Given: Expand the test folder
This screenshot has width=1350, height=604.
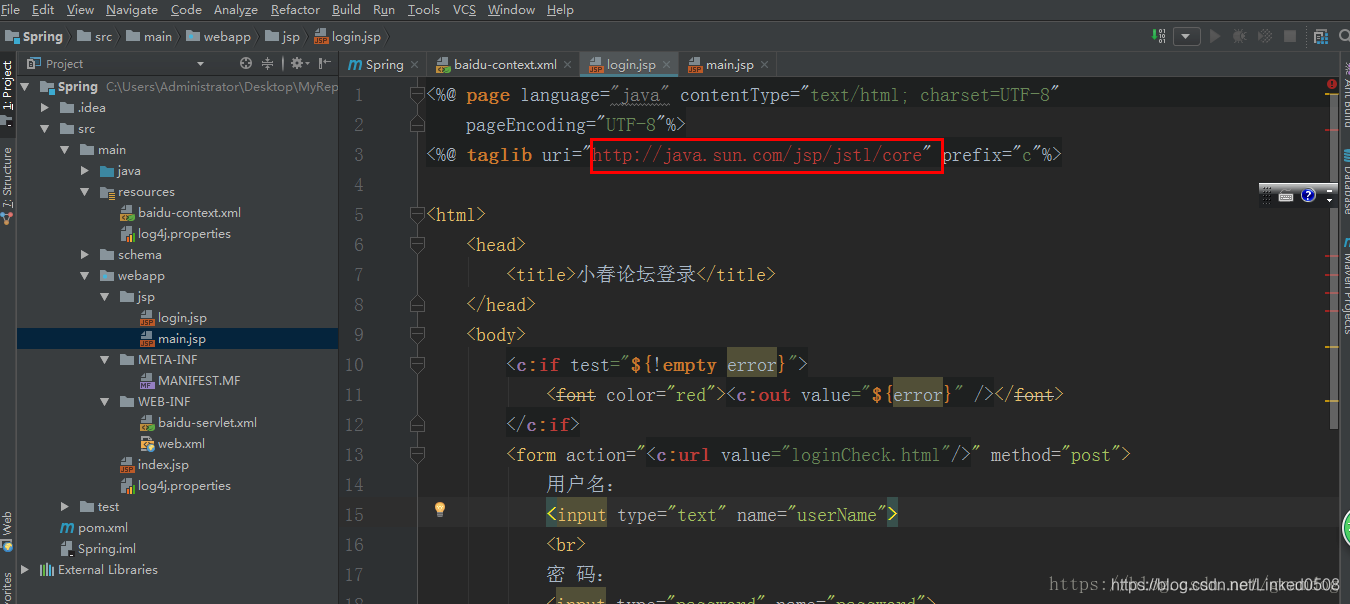Looking at the screenshot, I should [x=65, y=507].
